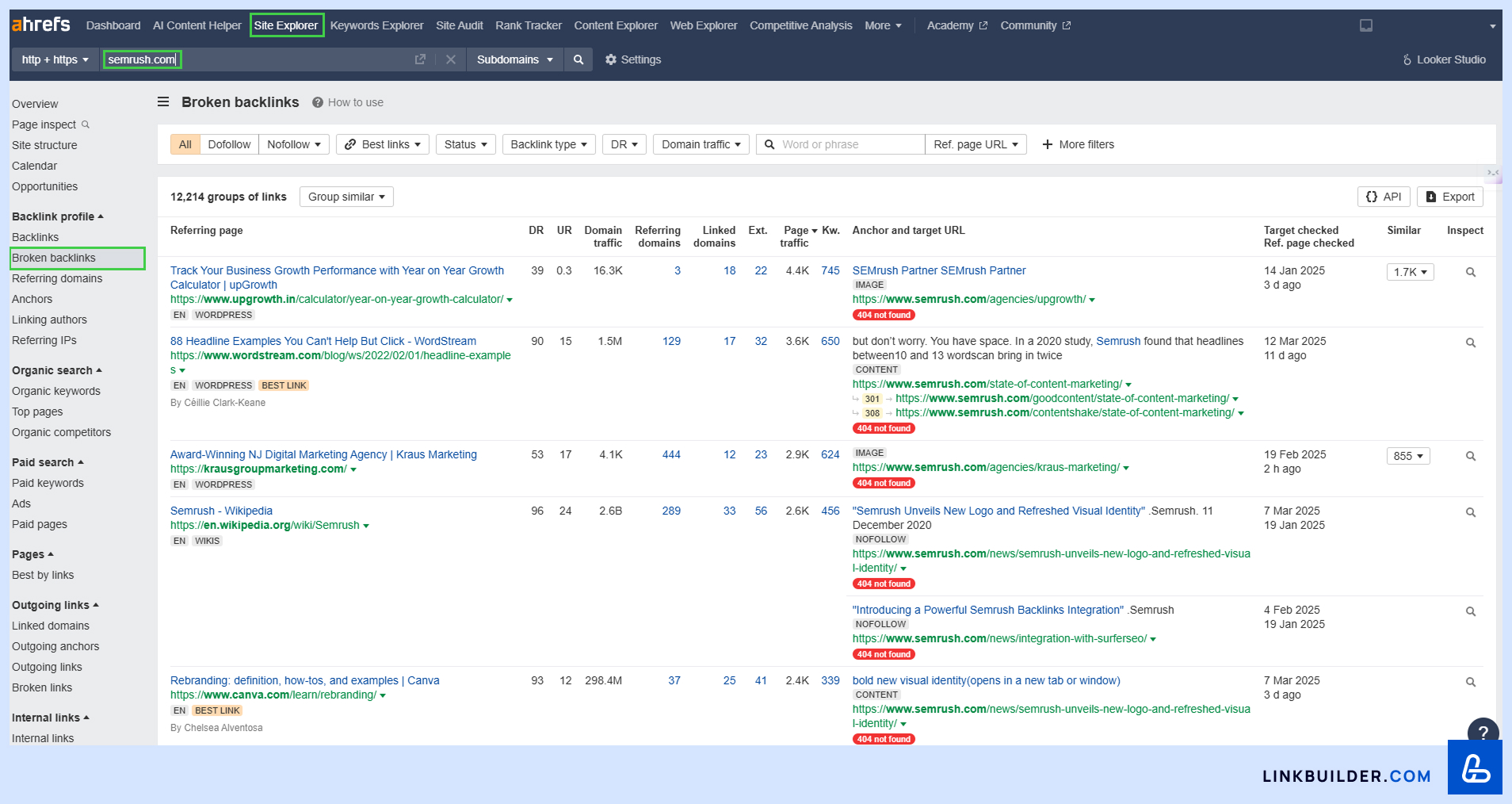Open AI Content Helper
1512x804 pixels.
point(197,25)
